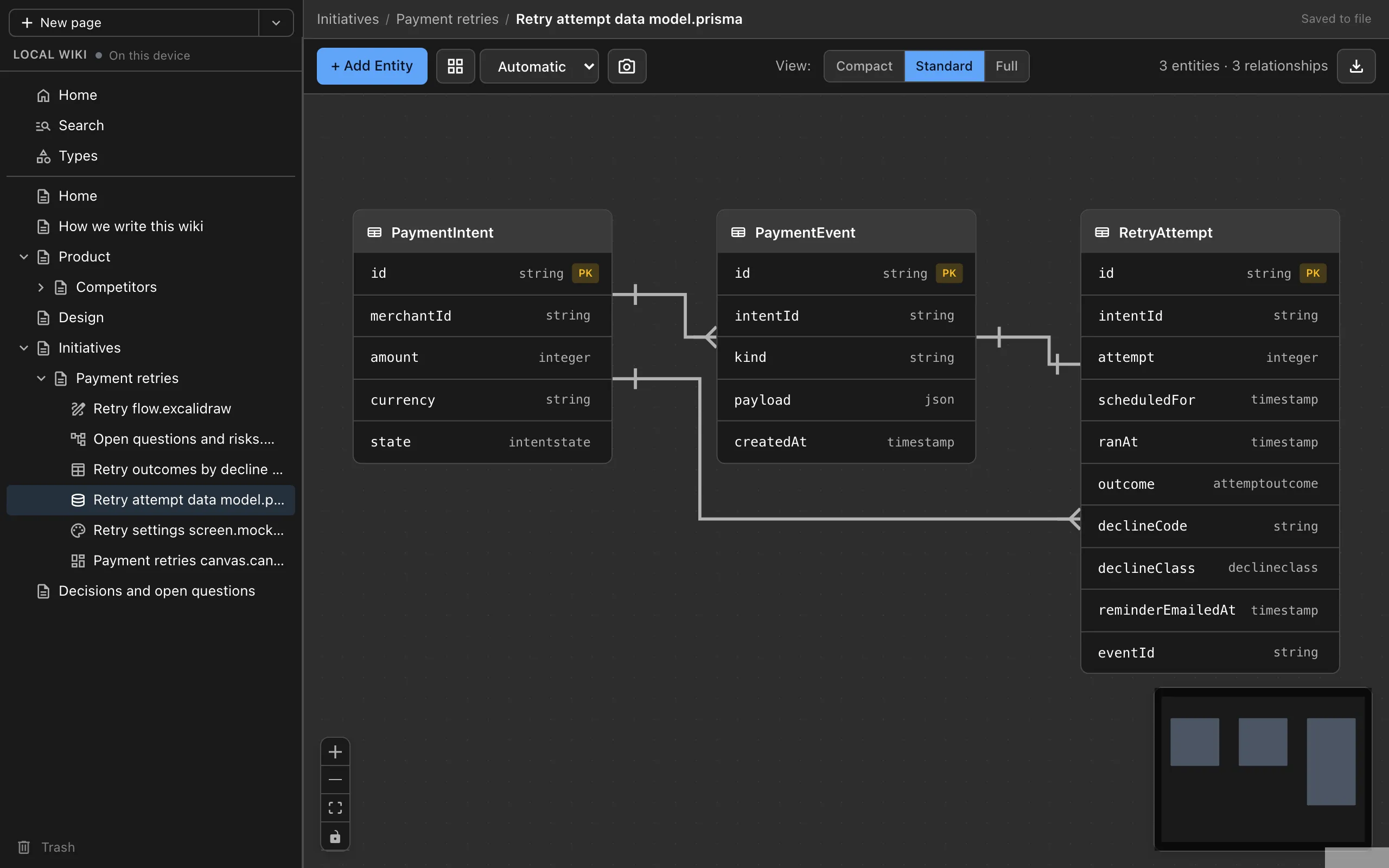
Task: Click the RetryAttempt entity table icon
Action: click(x=1101, y=232)
